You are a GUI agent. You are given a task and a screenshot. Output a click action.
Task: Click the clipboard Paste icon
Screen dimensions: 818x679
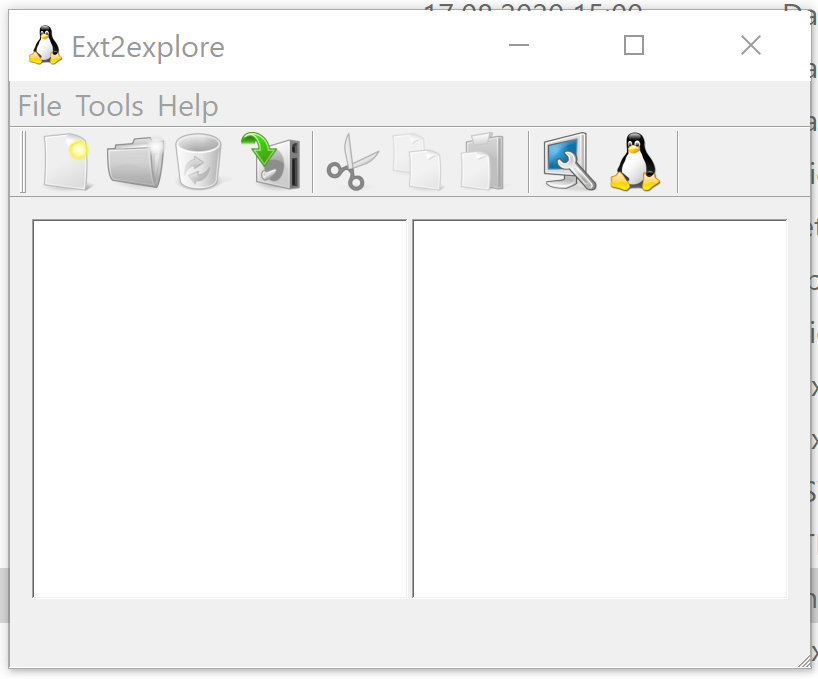coord(483,162)
